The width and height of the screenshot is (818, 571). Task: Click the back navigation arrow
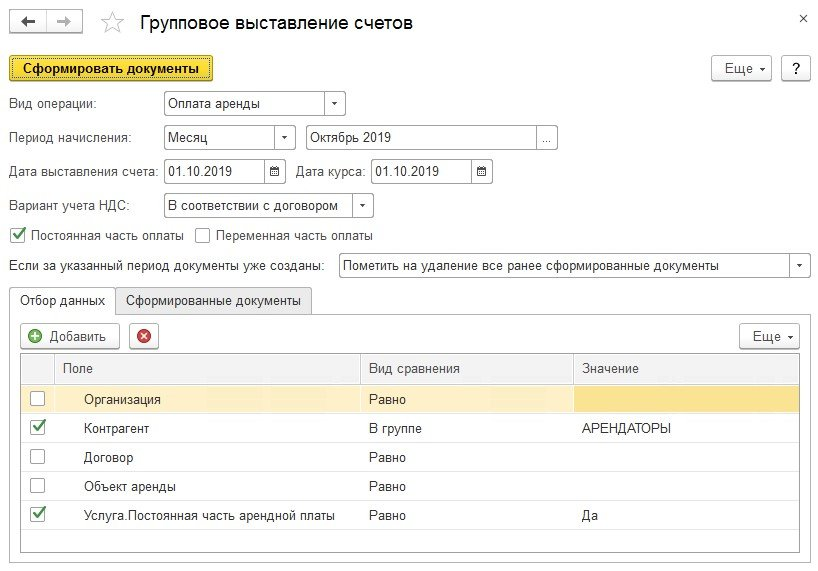pyautogui.click(x=29, y=22)
